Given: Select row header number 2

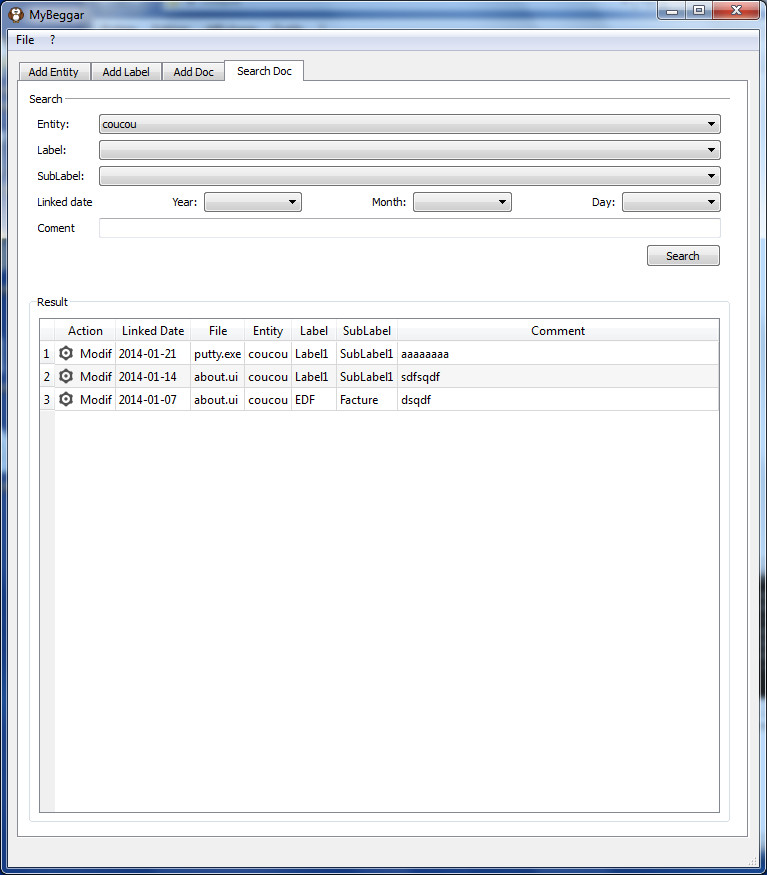Looking at the screenshot, I should [x=47, y=377].
